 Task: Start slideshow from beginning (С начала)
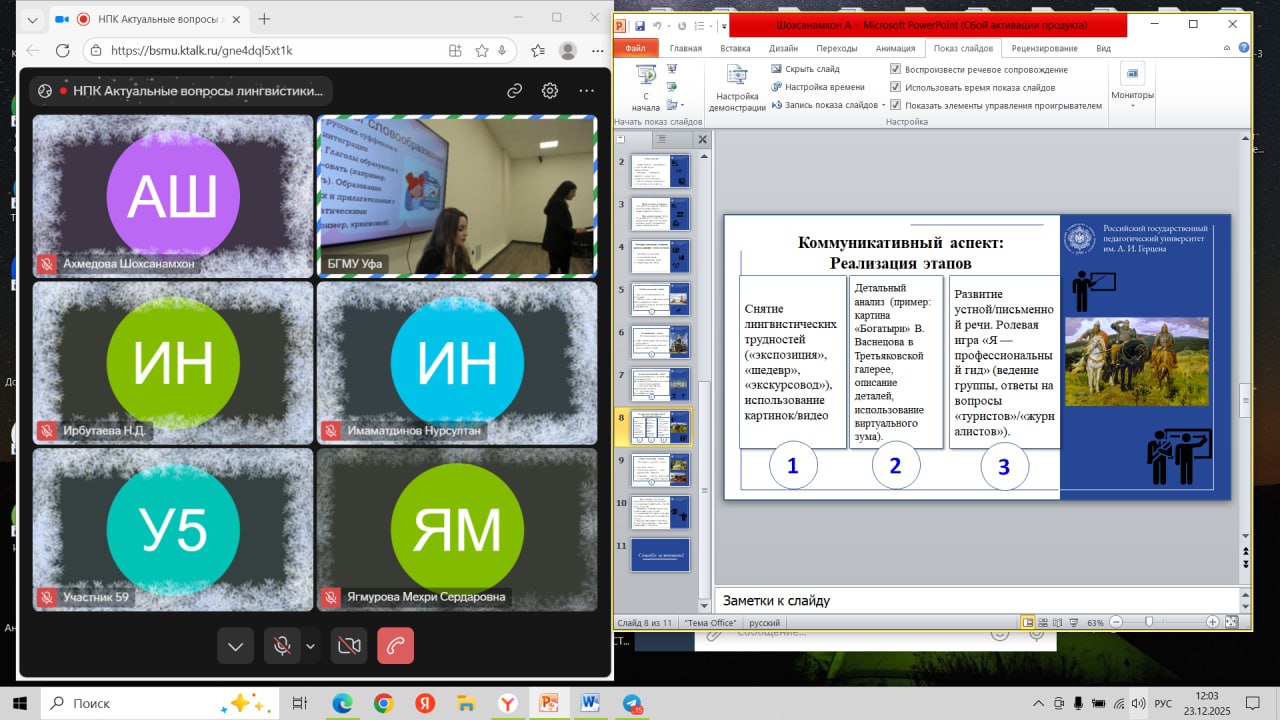click(x=646, y=88)
